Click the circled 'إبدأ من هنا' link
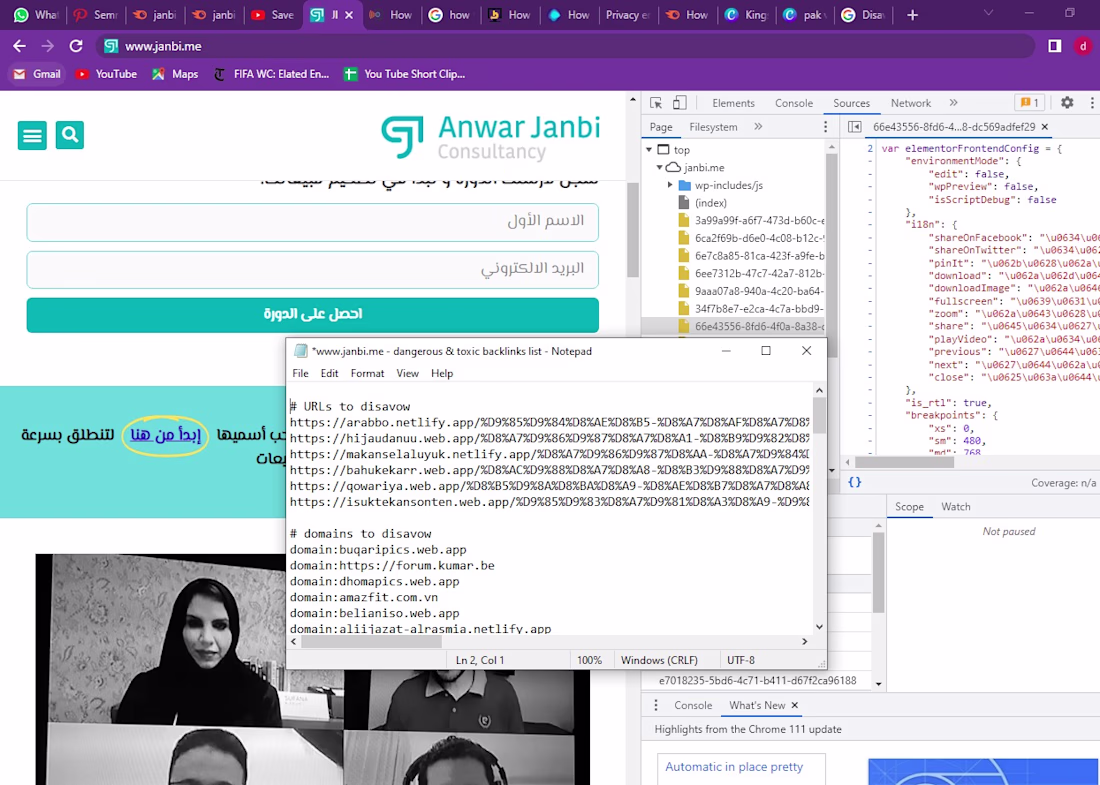1100x785 pixels. pos(166,435)
